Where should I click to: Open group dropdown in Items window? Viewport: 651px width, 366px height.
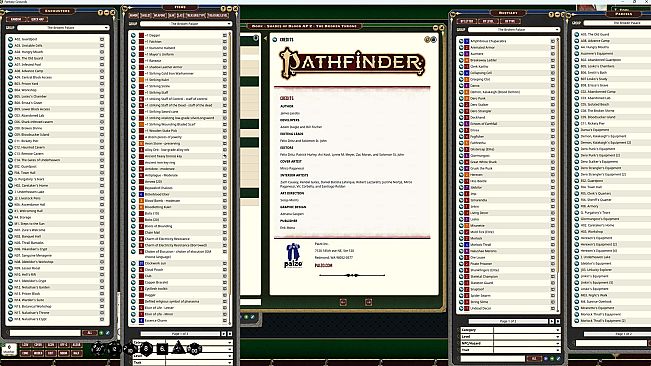pos(186,24)
